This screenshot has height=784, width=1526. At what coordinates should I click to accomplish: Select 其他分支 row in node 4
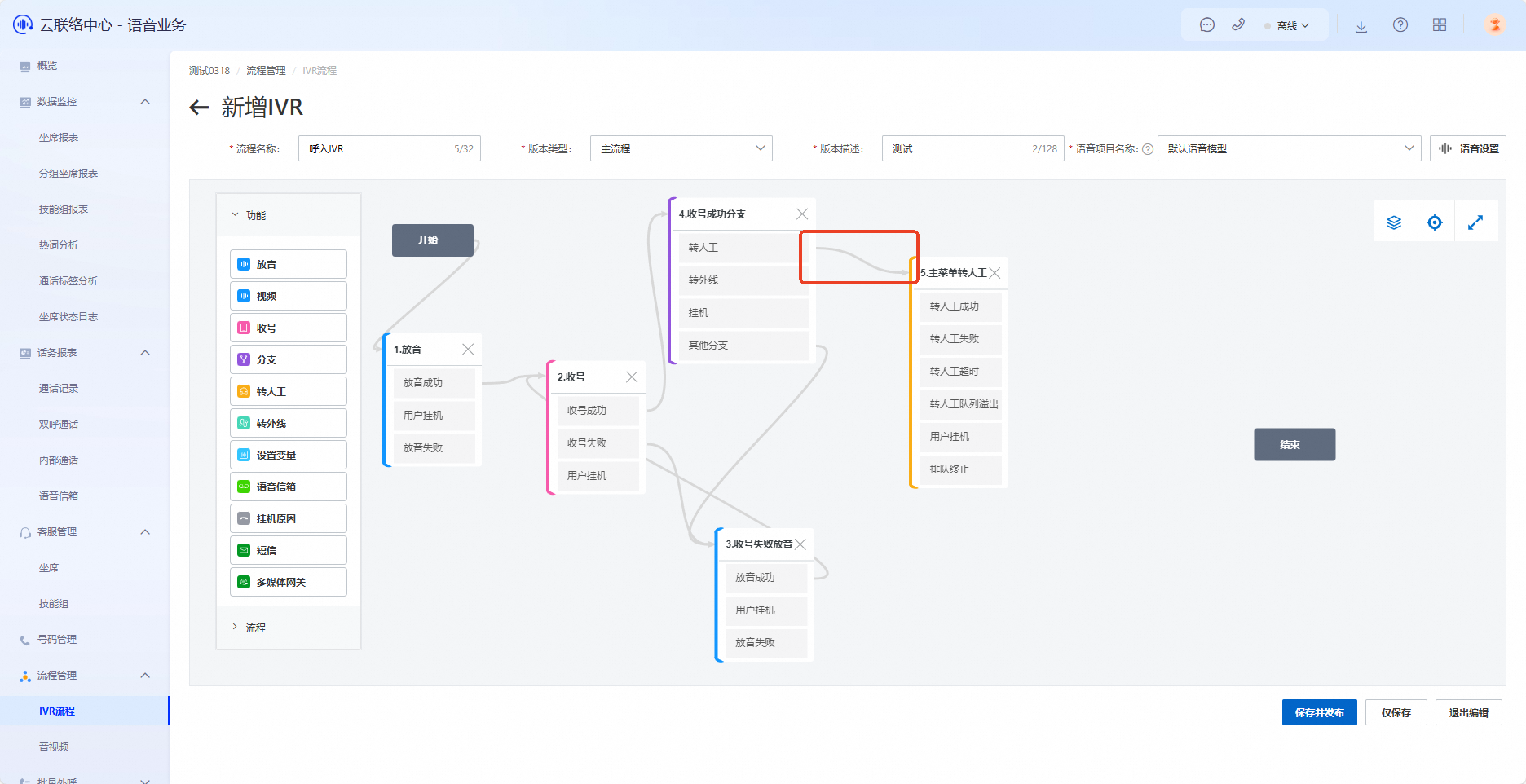coord(744,346)
